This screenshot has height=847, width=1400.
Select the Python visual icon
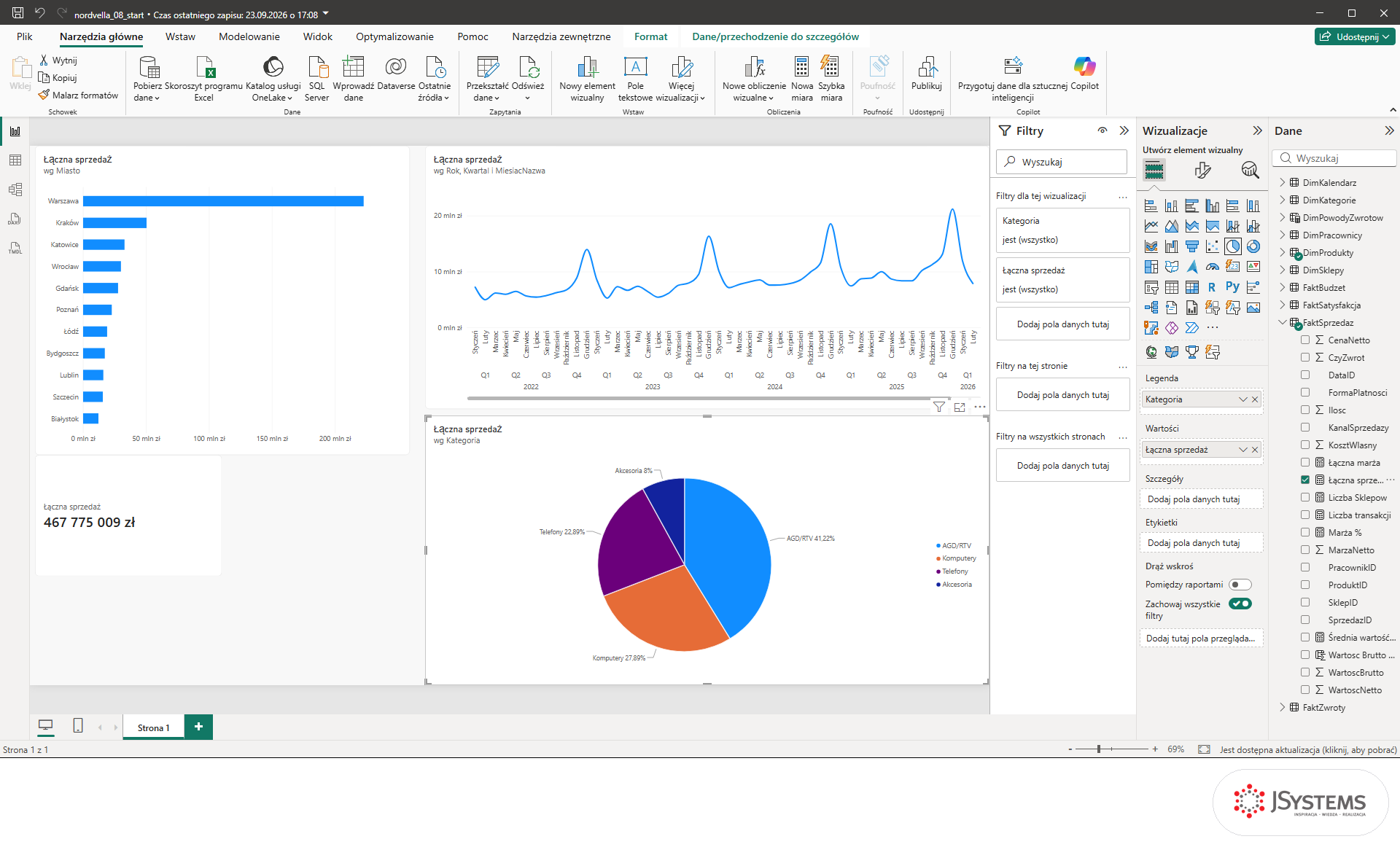point(1232,287)
